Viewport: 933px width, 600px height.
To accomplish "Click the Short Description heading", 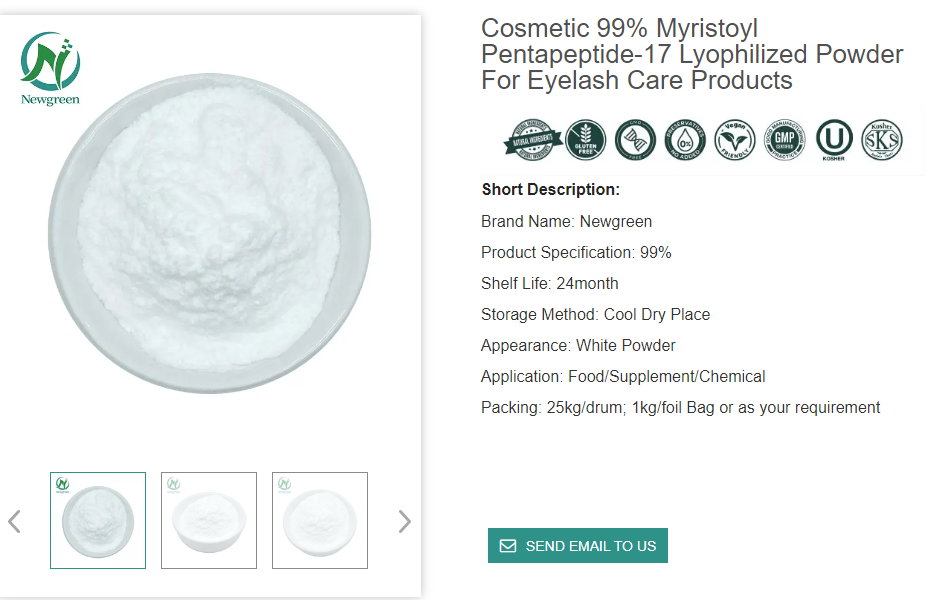I will pyautogui.click(x=550, y=190).
